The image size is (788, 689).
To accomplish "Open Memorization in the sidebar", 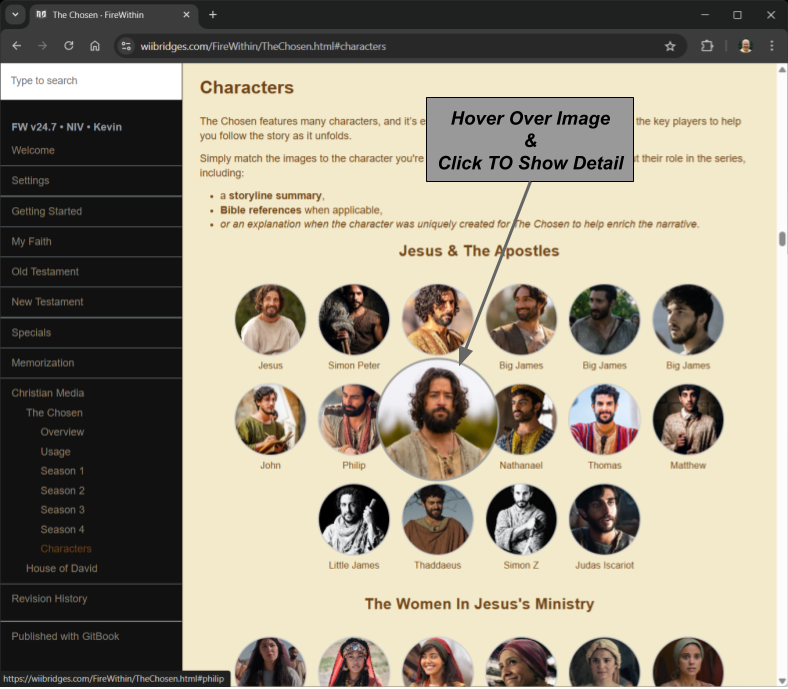I will tap(43, 363).
